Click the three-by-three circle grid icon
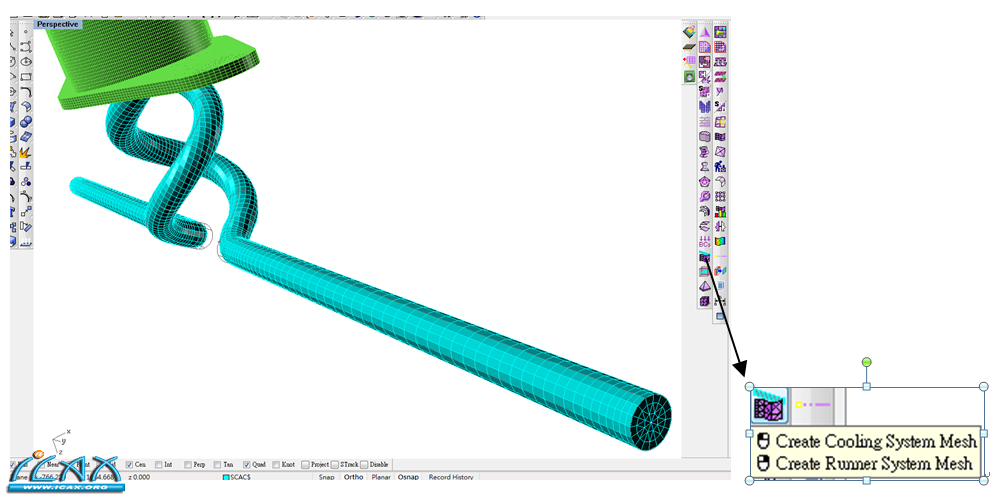Viewport: 1002px width, 499px height. [720, 196]
